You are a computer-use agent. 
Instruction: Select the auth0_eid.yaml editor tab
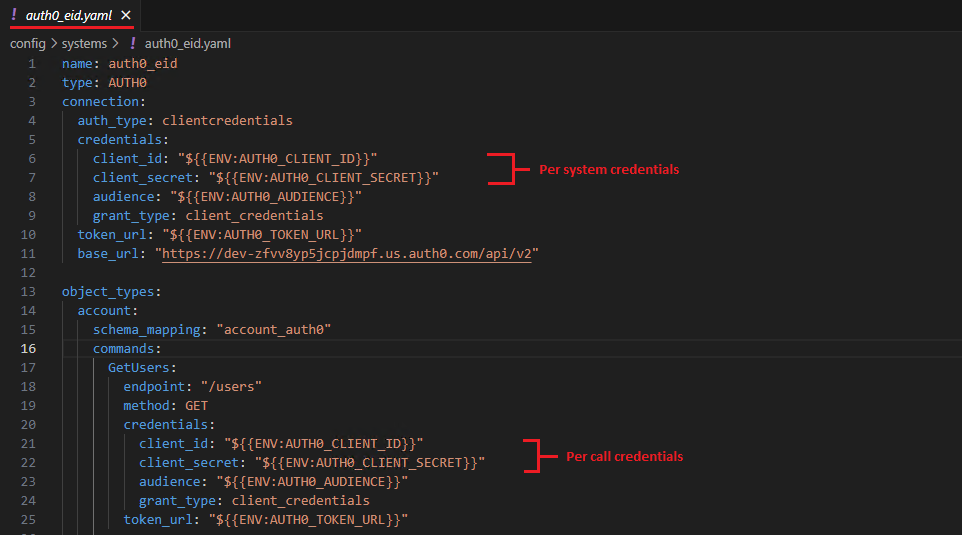coord(69,15)
